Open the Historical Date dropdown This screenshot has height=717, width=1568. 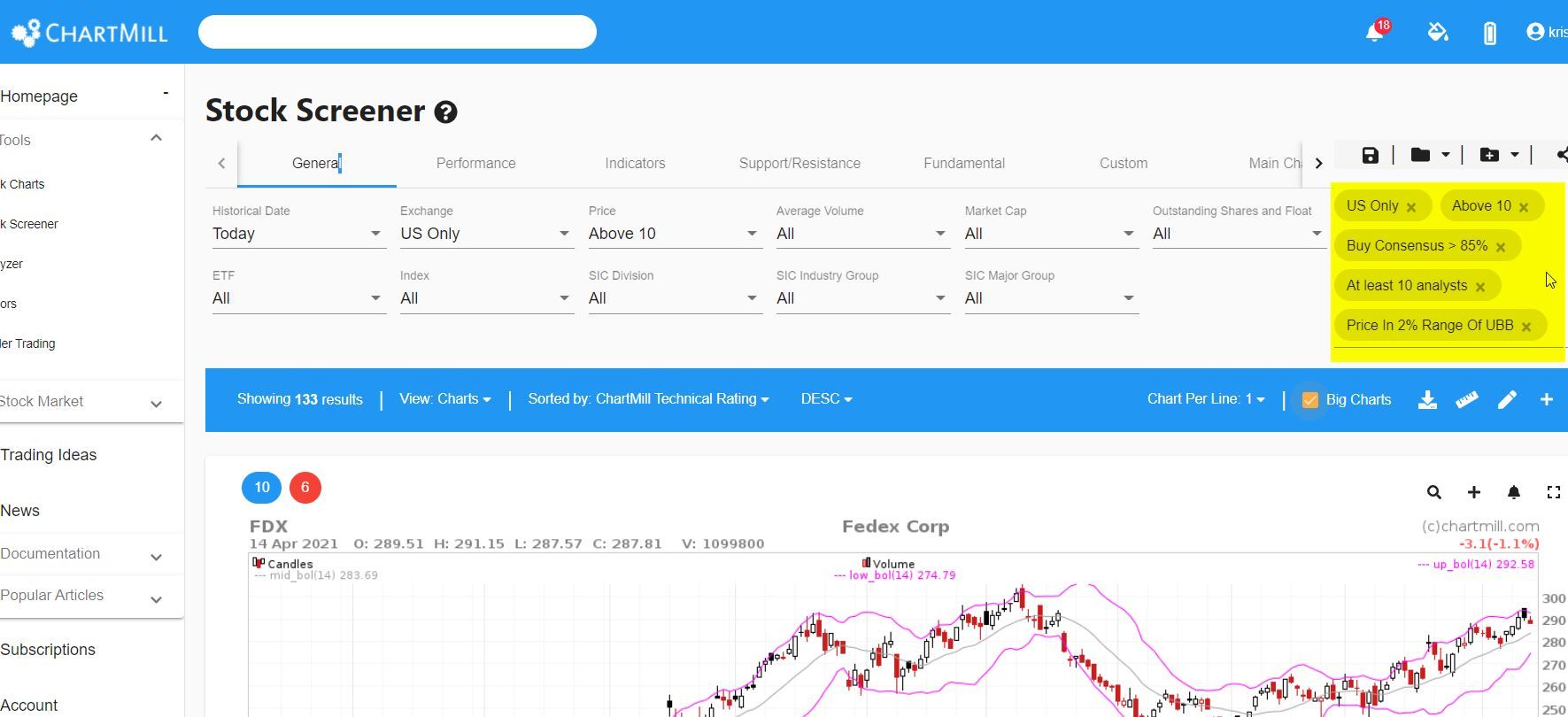point(297,234)
